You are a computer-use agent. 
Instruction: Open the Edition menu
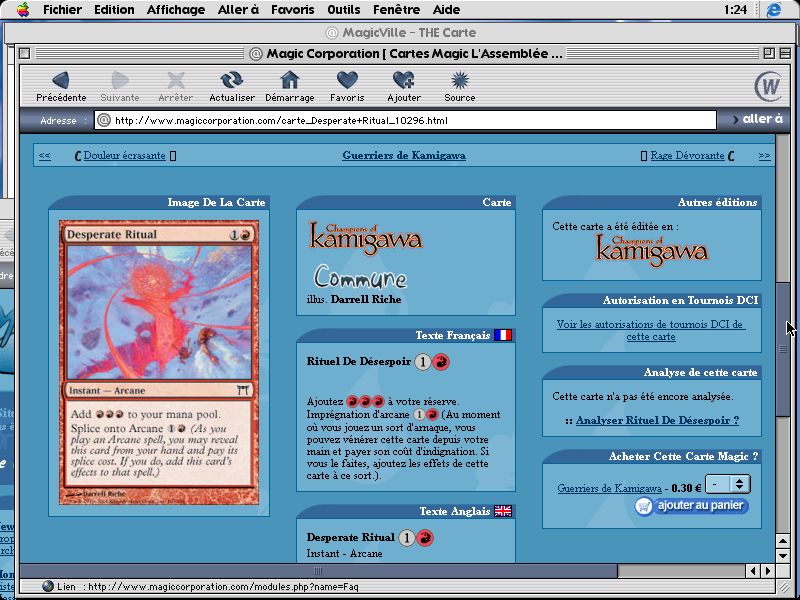(114, 9)
